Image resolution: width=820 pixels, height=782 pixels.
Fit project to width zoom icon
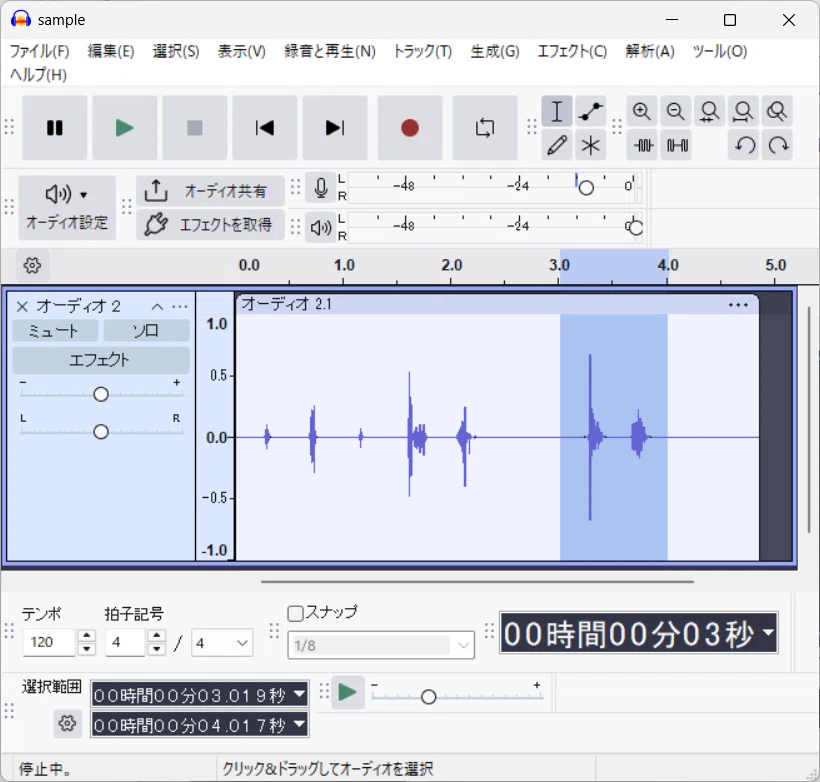743,111
